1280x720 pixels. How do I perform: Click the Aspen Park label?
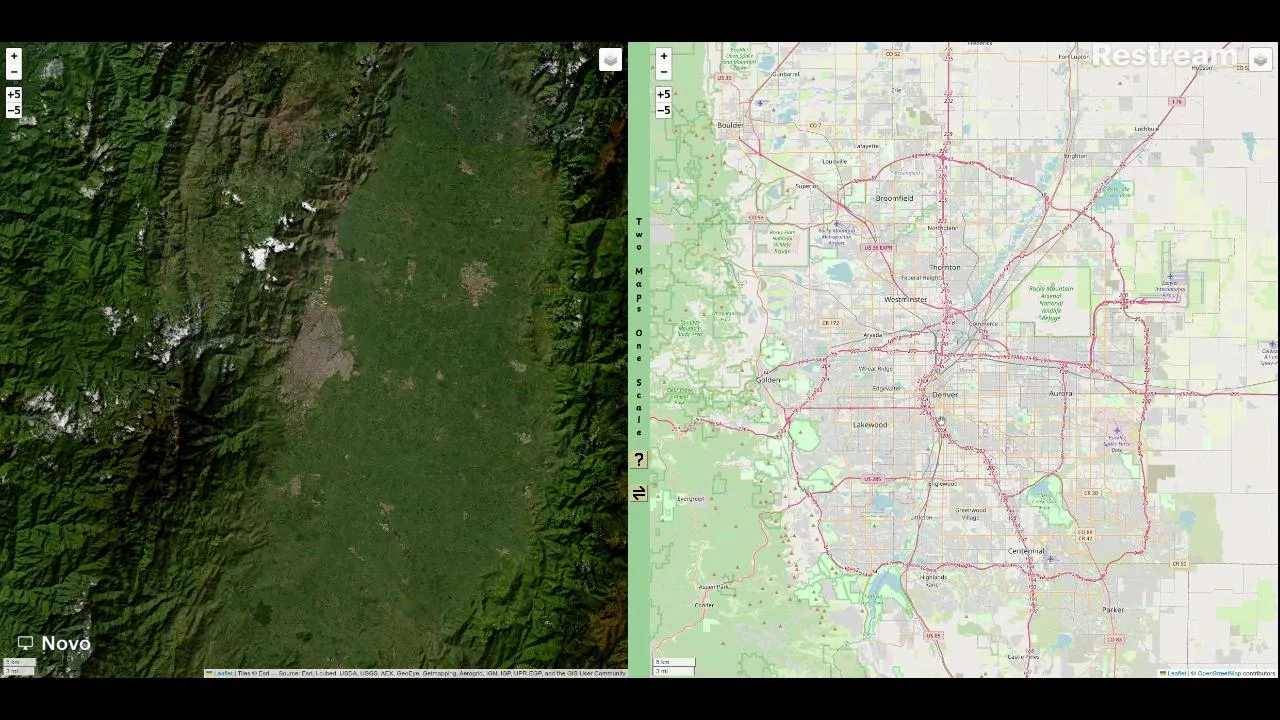[714, 587]
